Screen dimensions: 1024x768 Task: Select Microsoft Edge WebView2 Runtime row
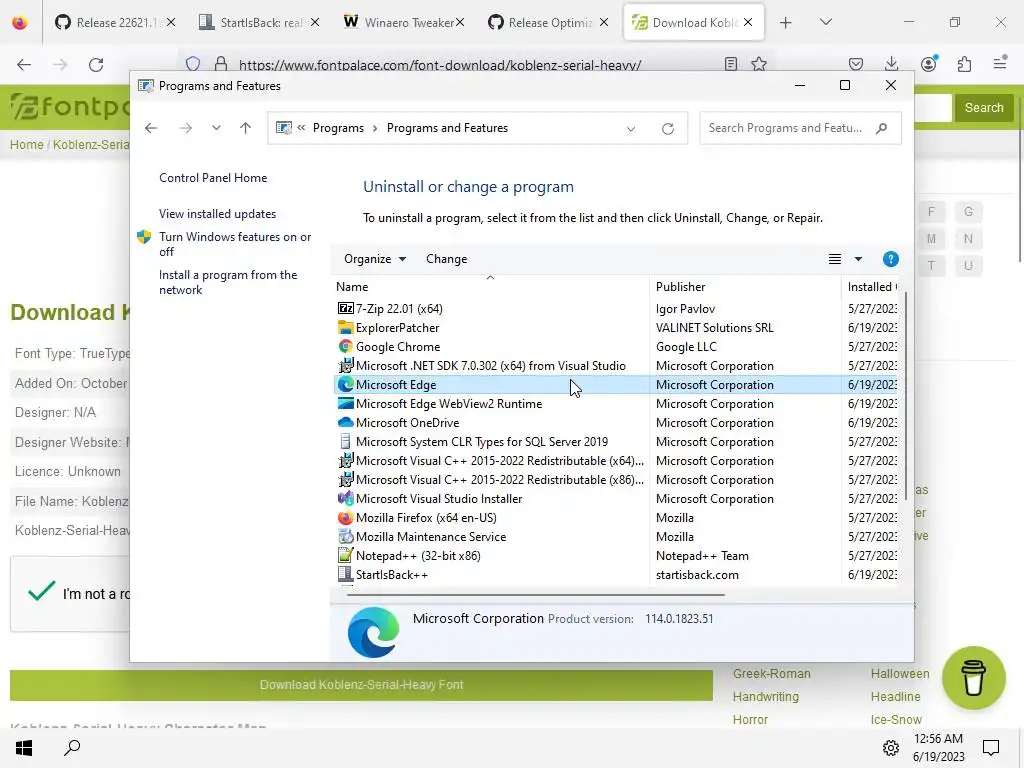[615, 404]
